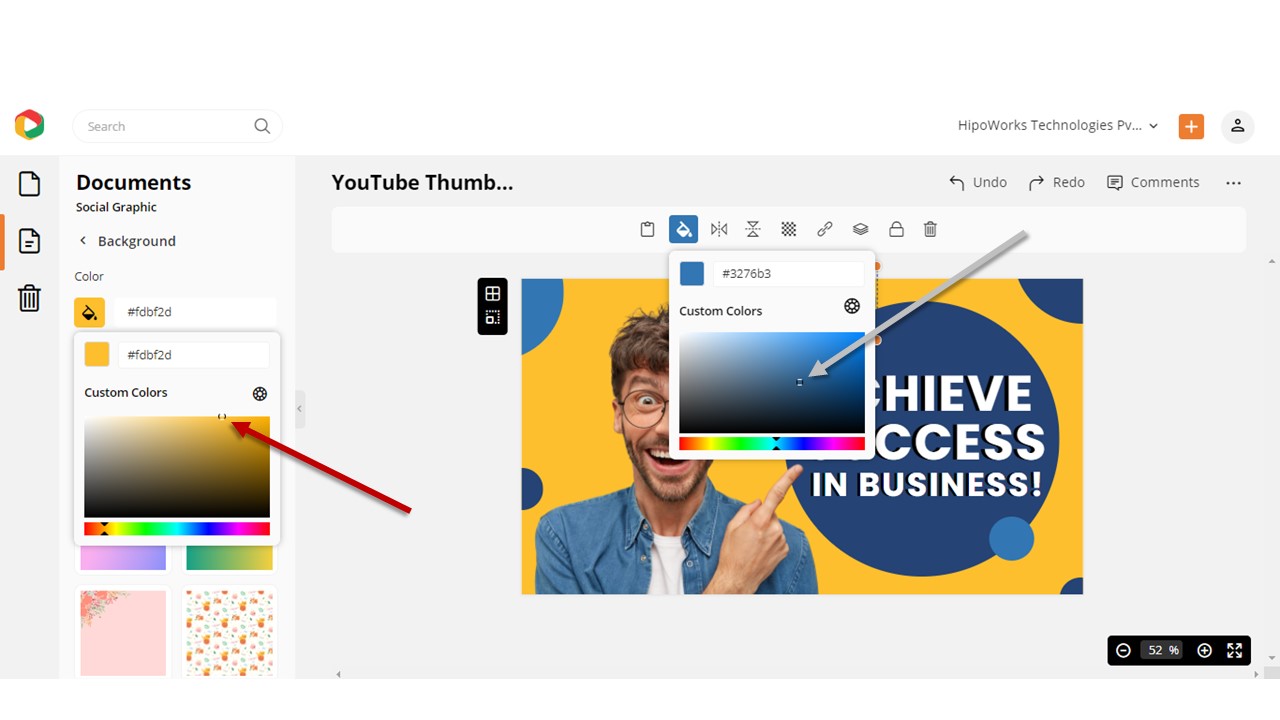Click the Search input field
The width and height of the screenshot is (1280, 720).
165,126
